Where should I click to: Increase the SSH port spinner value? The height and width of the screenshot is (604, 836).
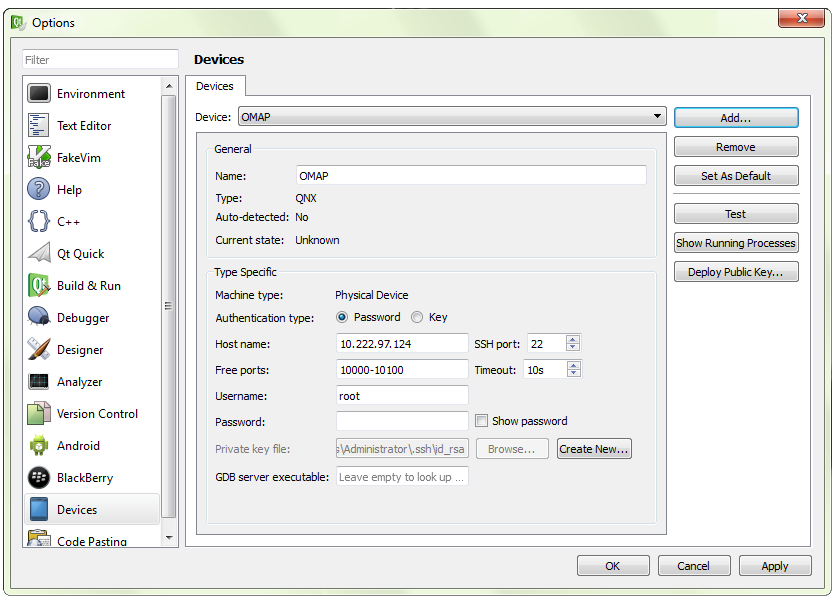573,339
